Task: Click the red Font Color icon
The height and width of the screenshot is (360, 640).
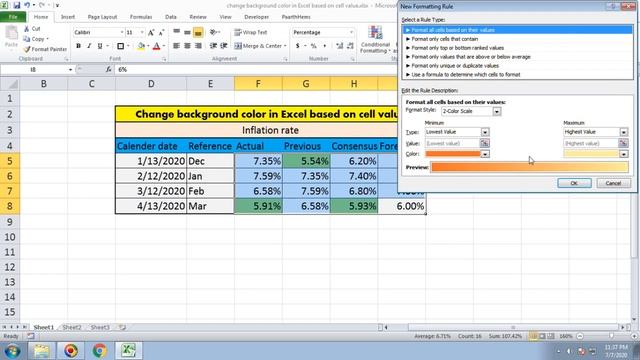Action: pos(156,46)
